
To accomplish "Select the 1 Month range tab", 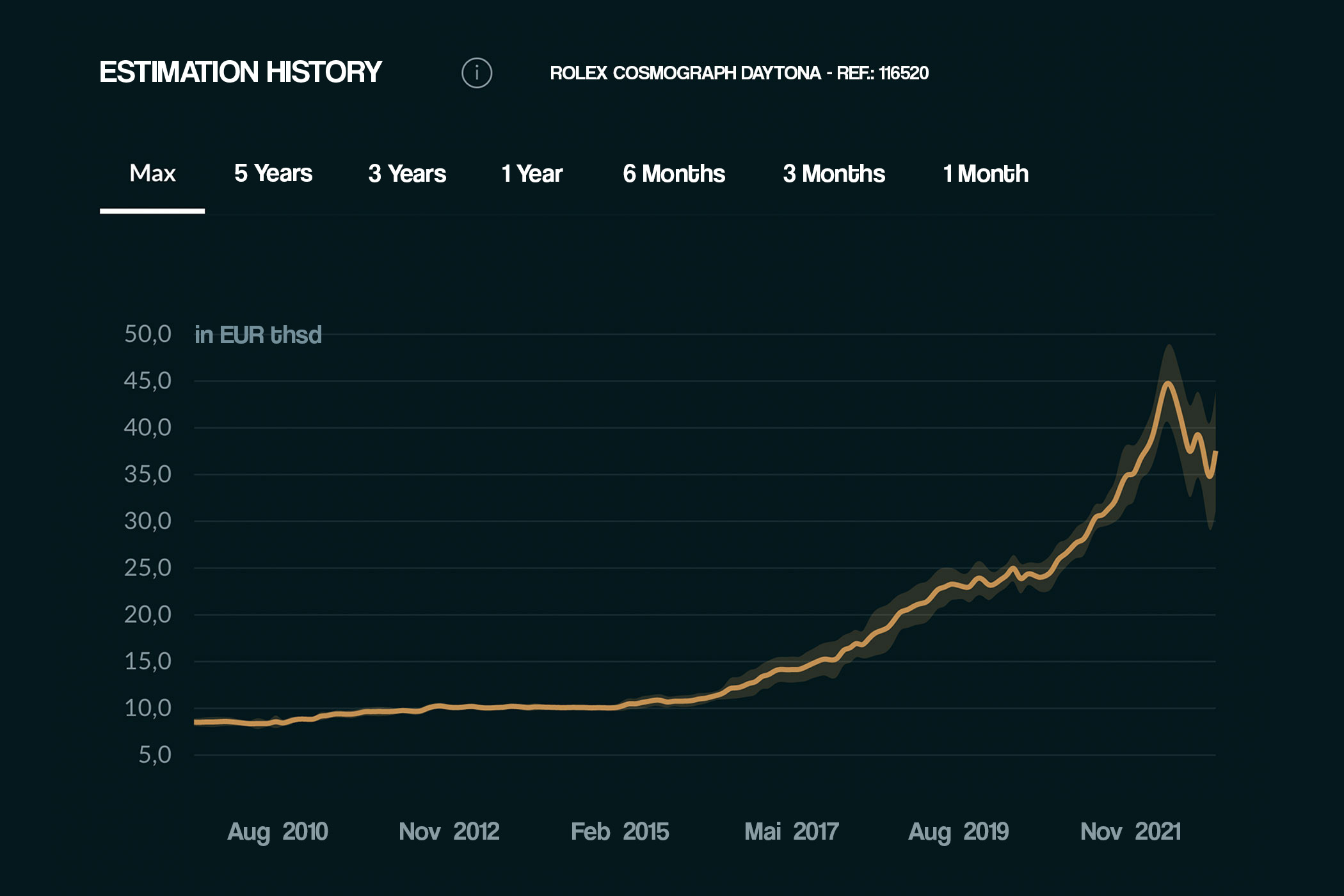I will click(986, 173).
